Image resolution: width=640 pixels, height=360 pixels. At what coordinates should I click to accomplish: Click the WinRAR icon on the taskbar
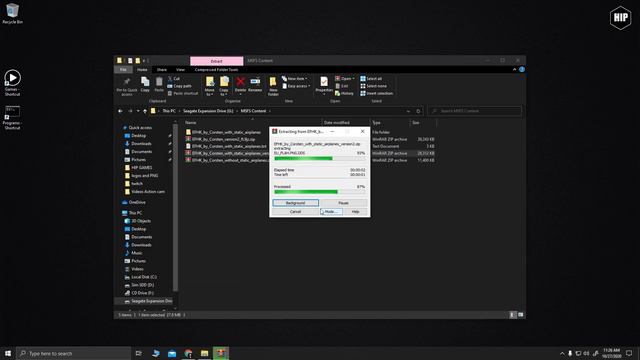(221, 353)
